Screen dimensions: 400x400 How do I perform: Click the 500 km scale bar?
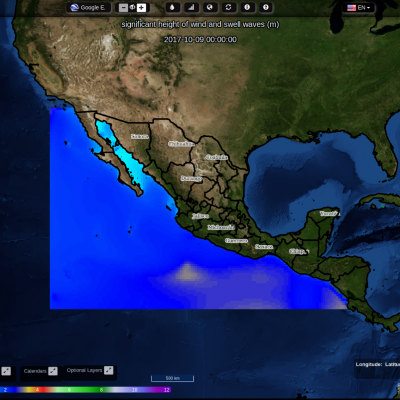tap(172, 378)
